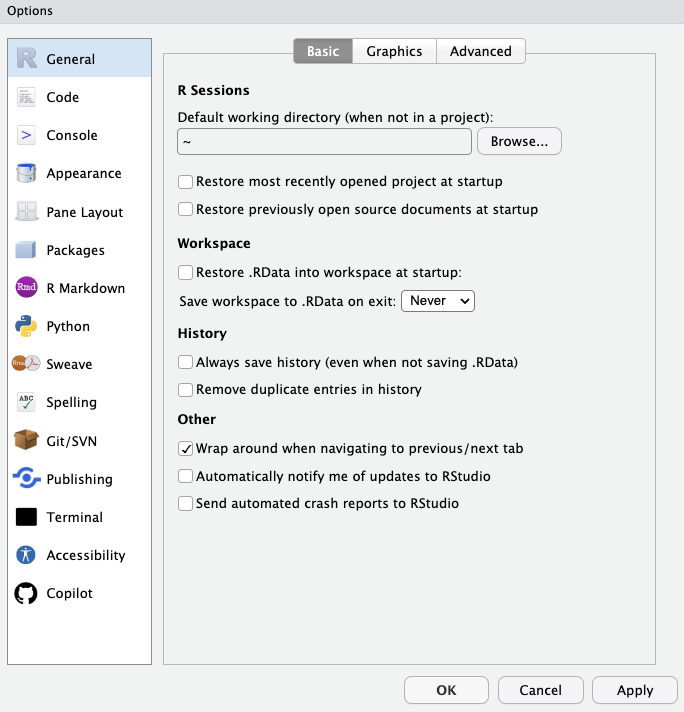Image resolution: width=684 pixels, height=712 pixels.
Task: Select the Accessibility icon
Action: tap(27, 555)
